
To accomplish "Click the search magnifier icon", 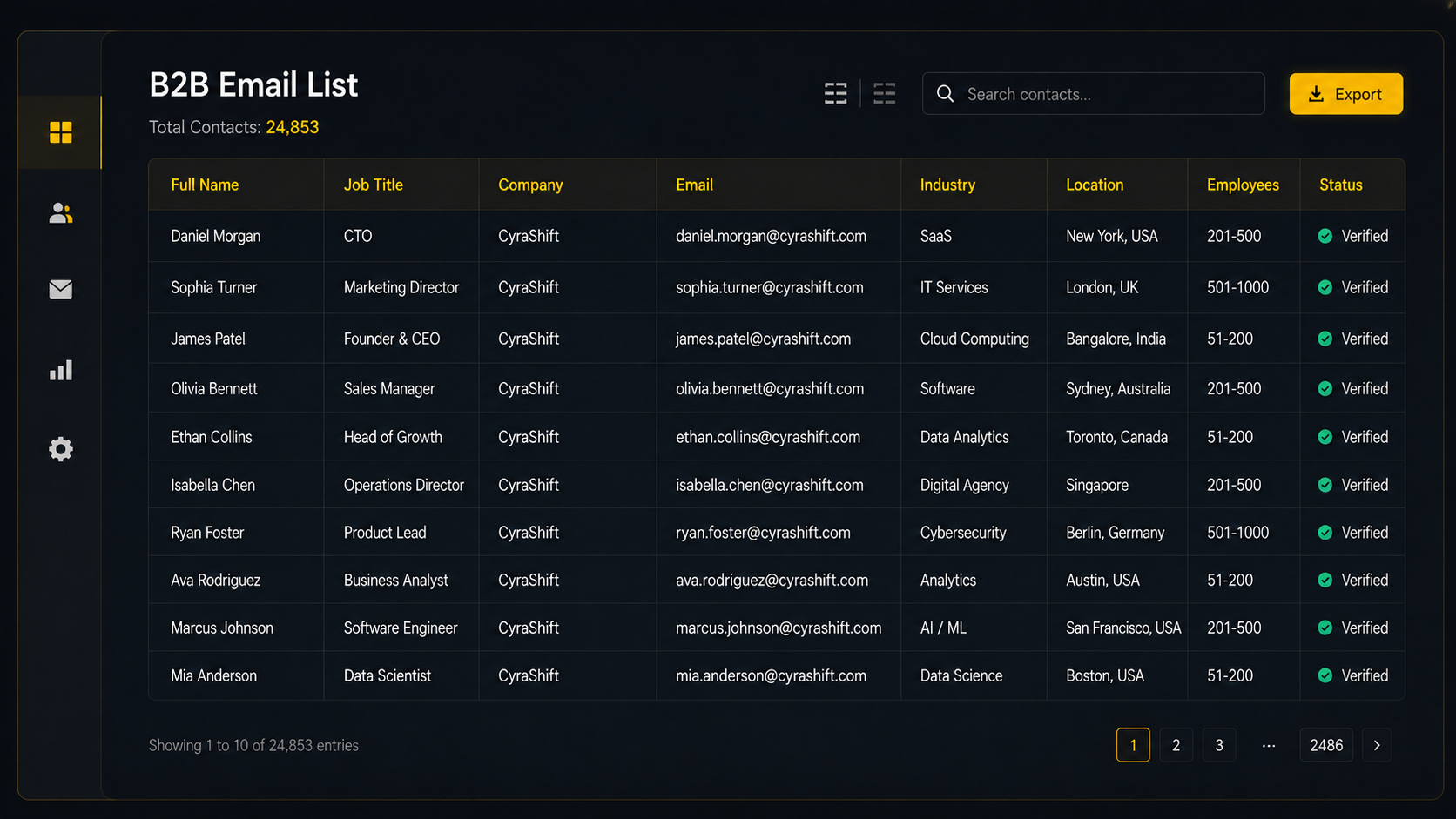I will [x=946, y=94].
